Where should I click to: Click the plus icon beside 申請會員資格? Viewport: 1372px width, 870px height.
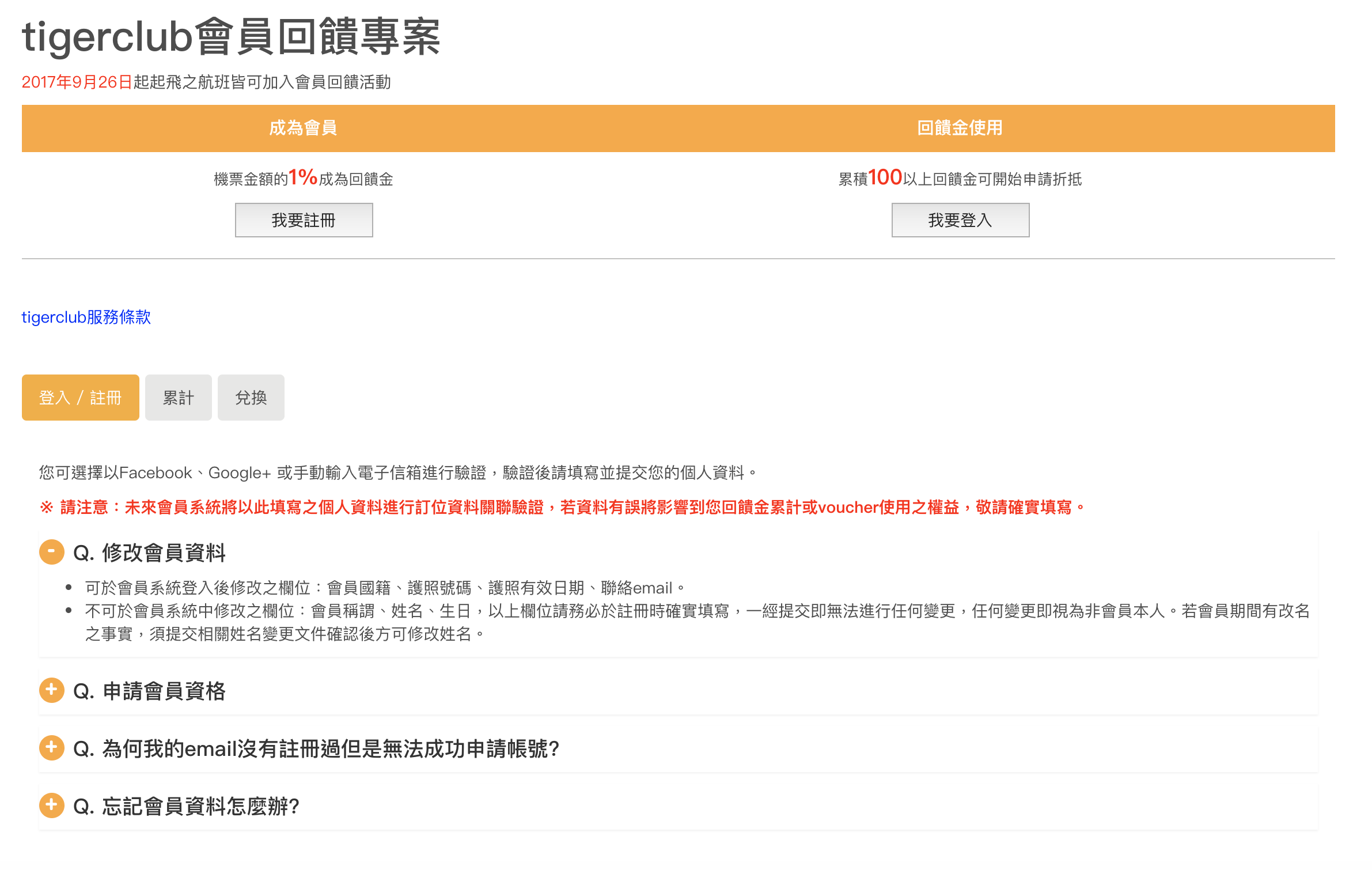pyautogui.click(x=51, y=690)
